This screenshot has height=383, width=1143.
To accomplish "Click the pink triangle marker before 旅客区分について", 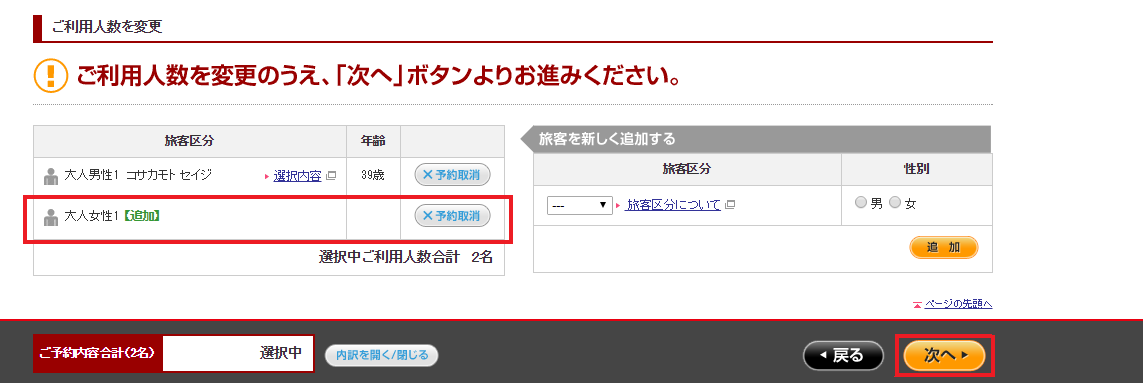I will point(618,206).
